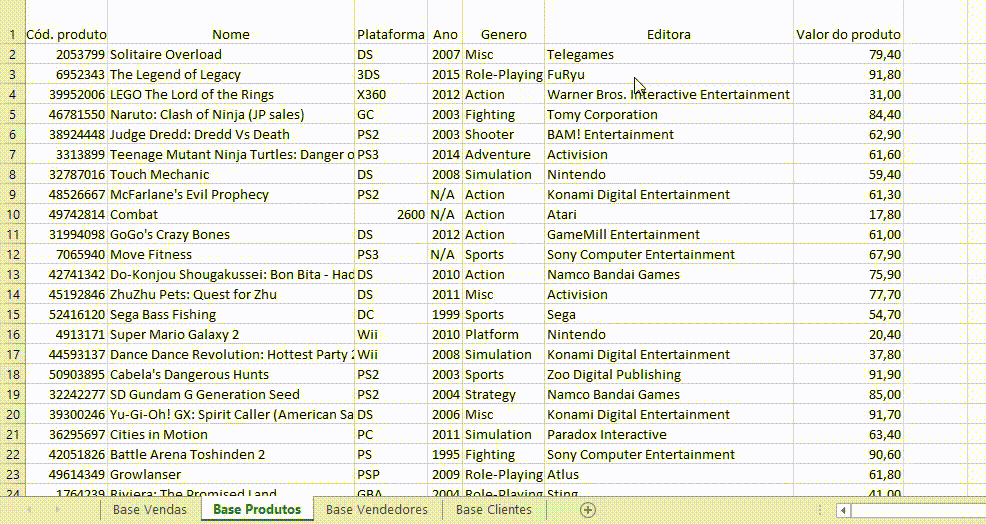Select the publisher cell 'Telegames'
This screenshot has width=986, height=524.
pyautogui.click(x=668, y=55)
